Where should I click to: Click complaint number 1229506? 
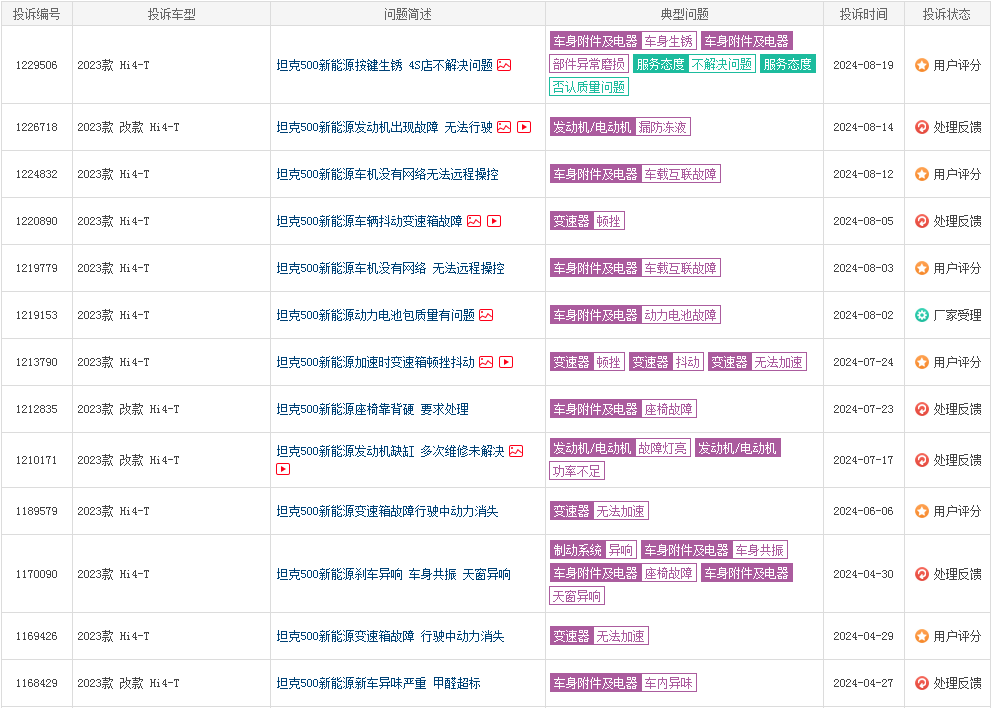click(37, 65)
